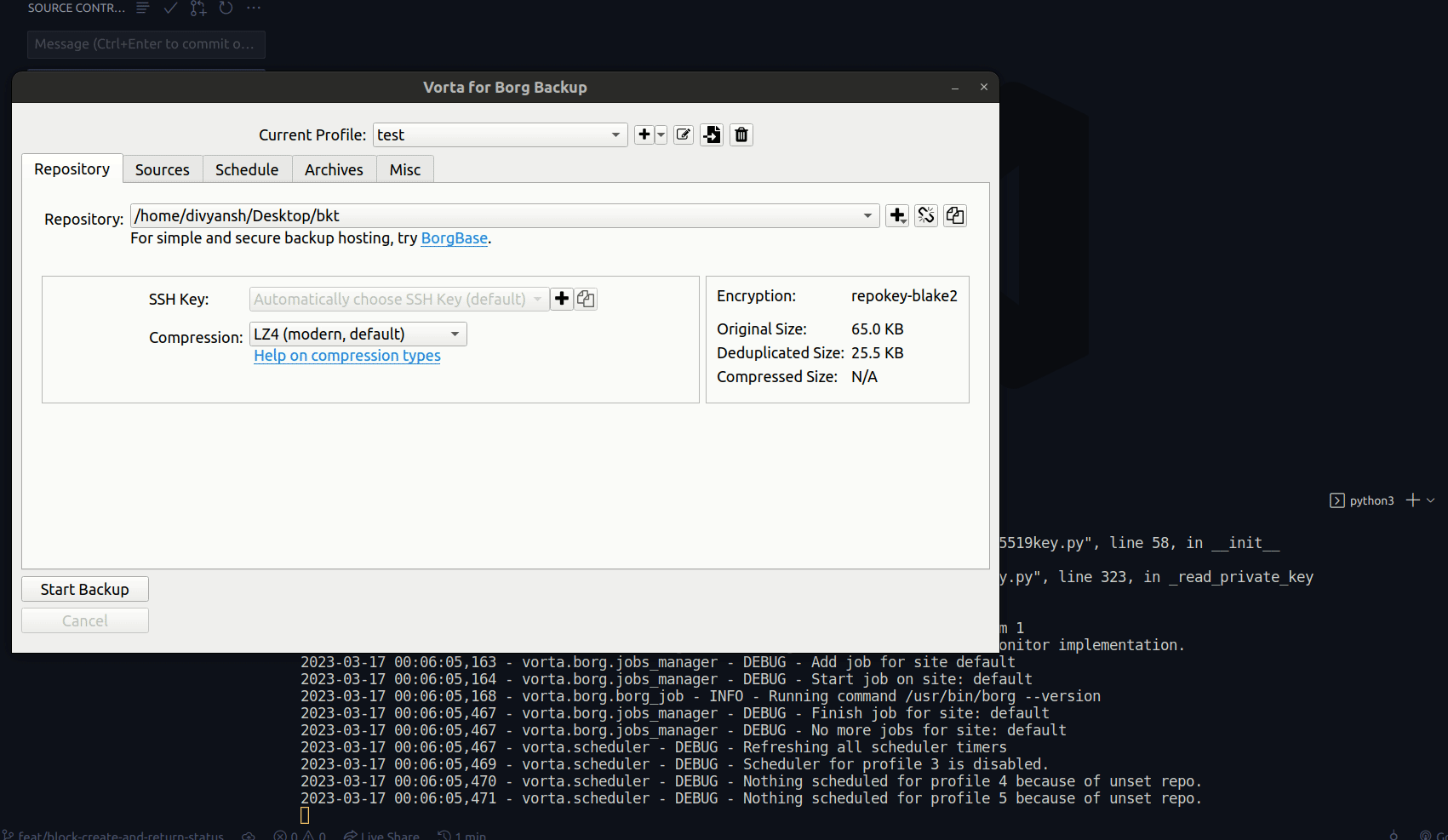Open the Archives tab

334,169
